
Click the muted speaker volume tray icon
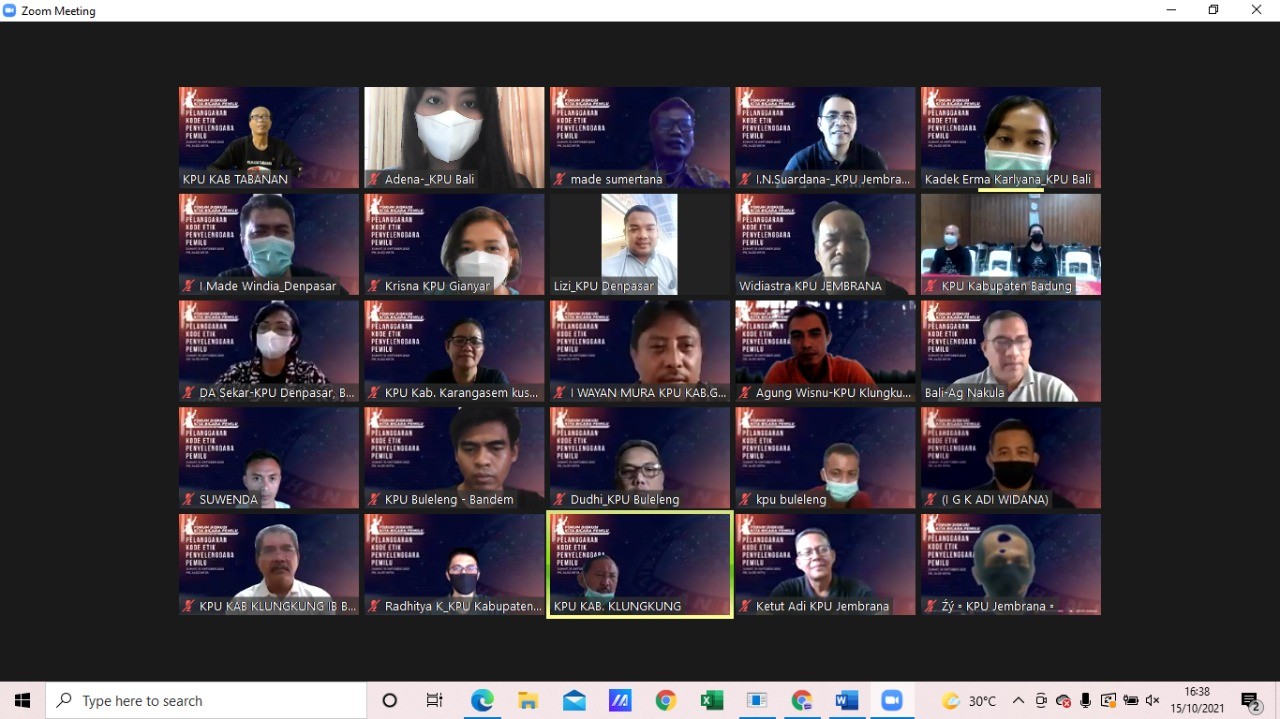coord(1152,701)
